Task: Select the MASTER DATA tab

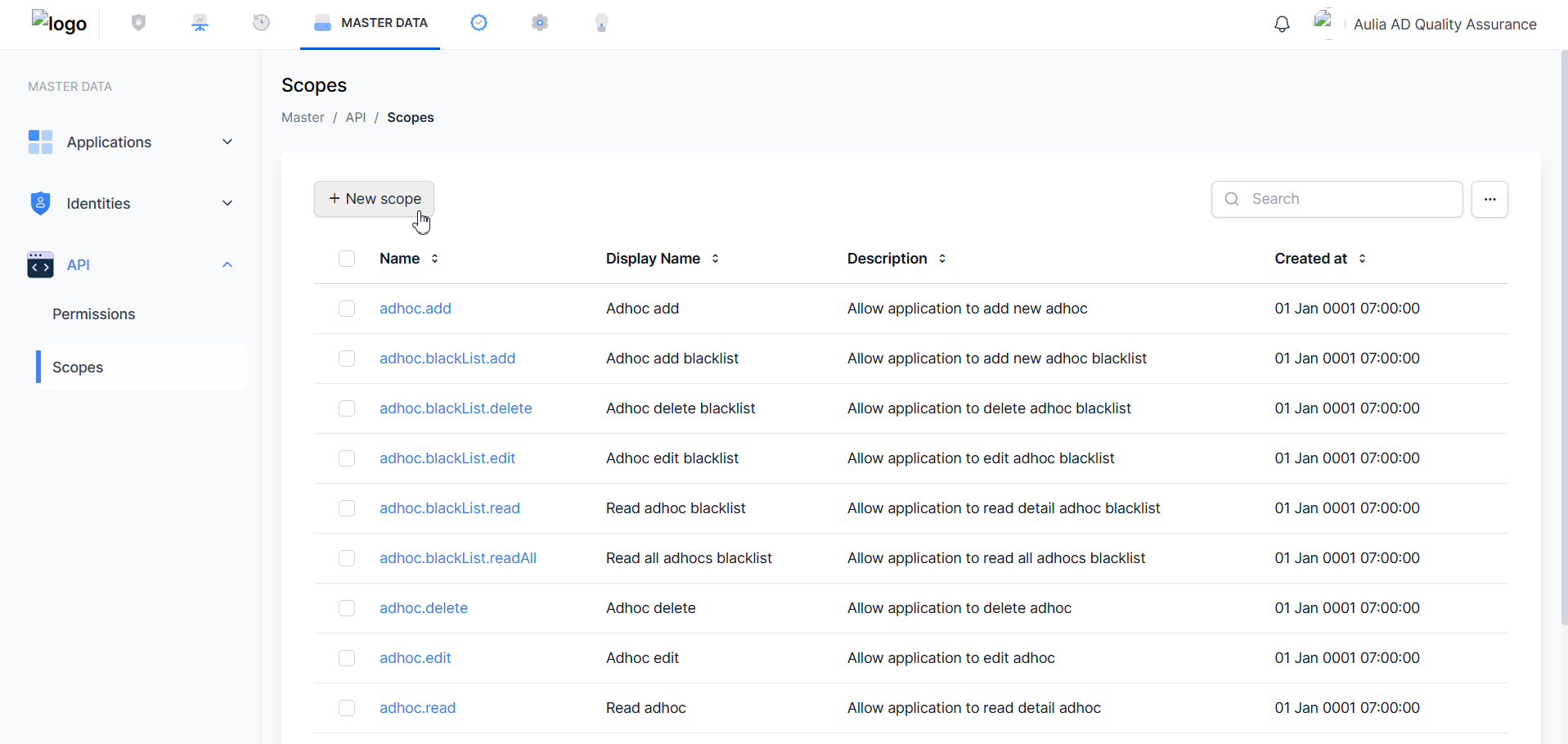Action: pos(371,23)
